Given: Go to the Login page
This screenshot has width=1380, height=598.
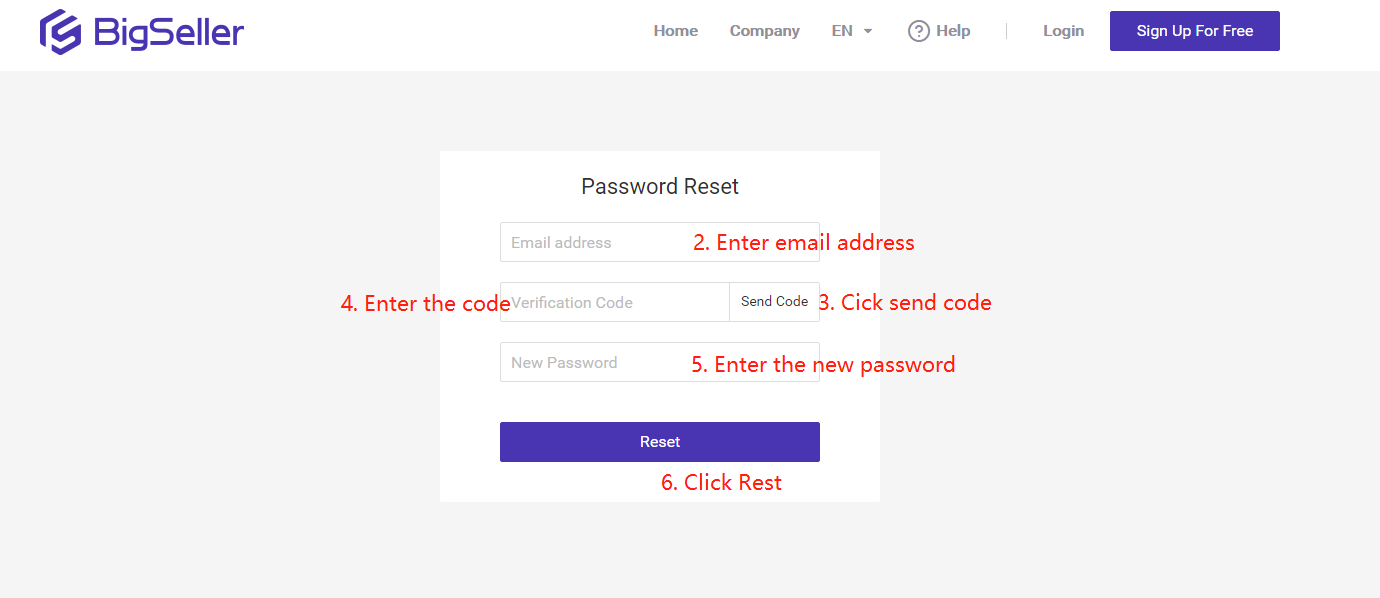Looking at the screenshot, I should coord(1063,31).
